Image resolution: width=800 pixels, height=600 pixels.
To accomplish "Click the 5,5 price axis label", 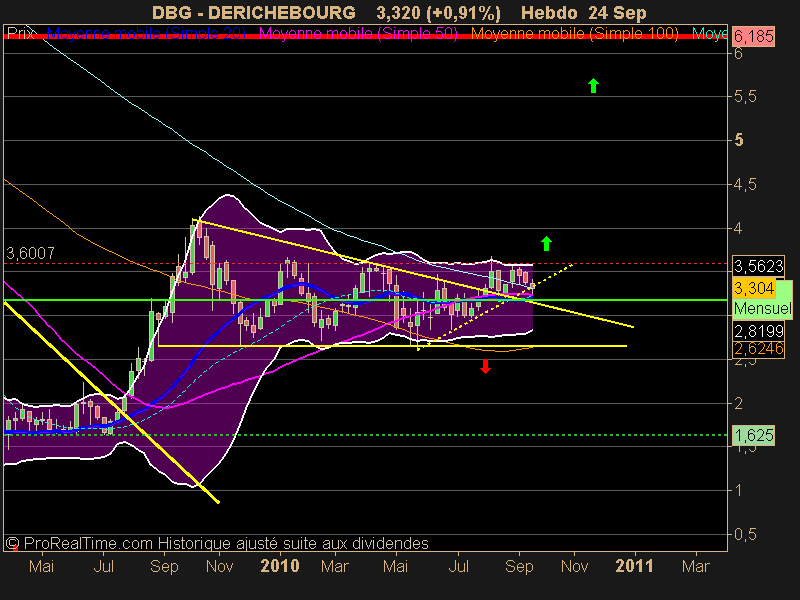I will (745, 96).
